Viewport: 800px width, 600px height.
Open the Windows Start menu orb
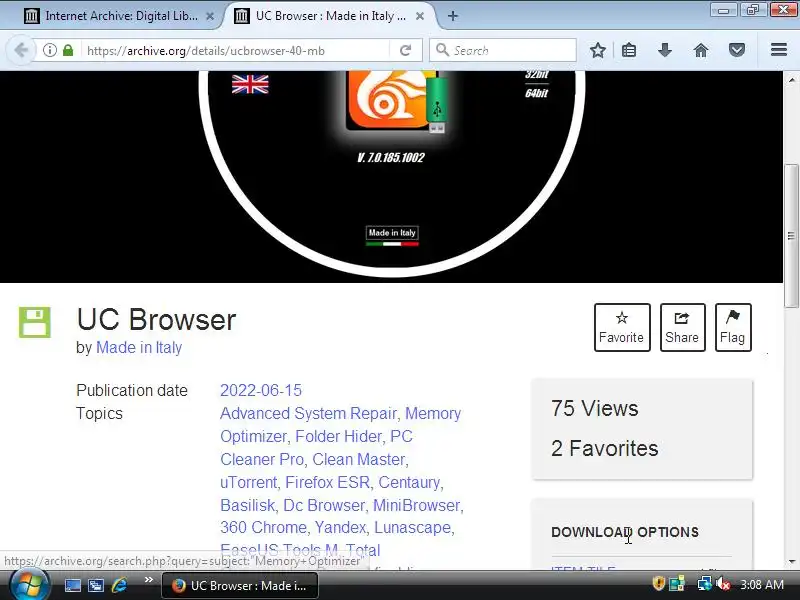click(x=30, y=585)
